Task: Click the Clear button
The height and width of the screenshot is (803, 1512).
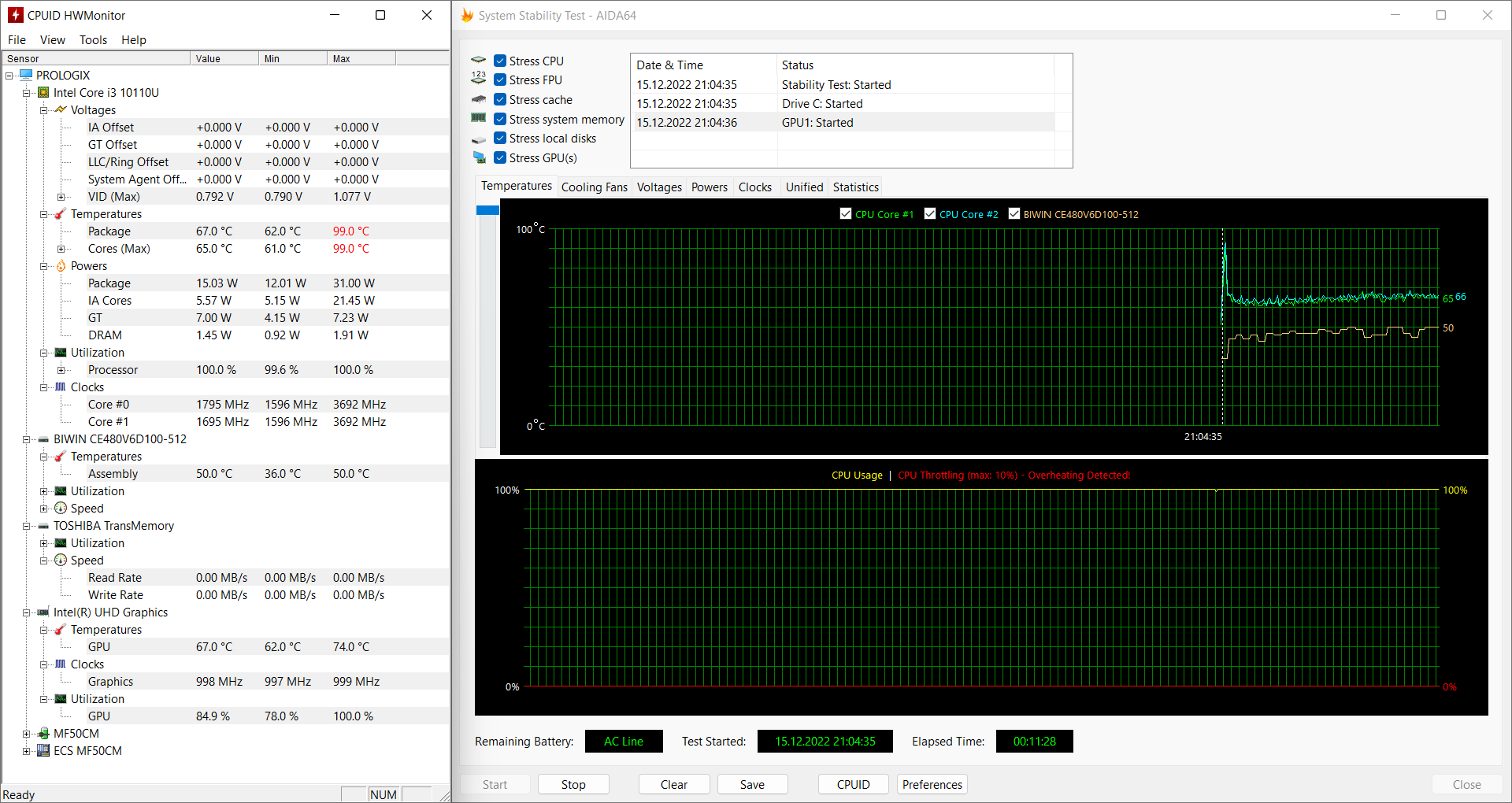Action: coord(674,784)
